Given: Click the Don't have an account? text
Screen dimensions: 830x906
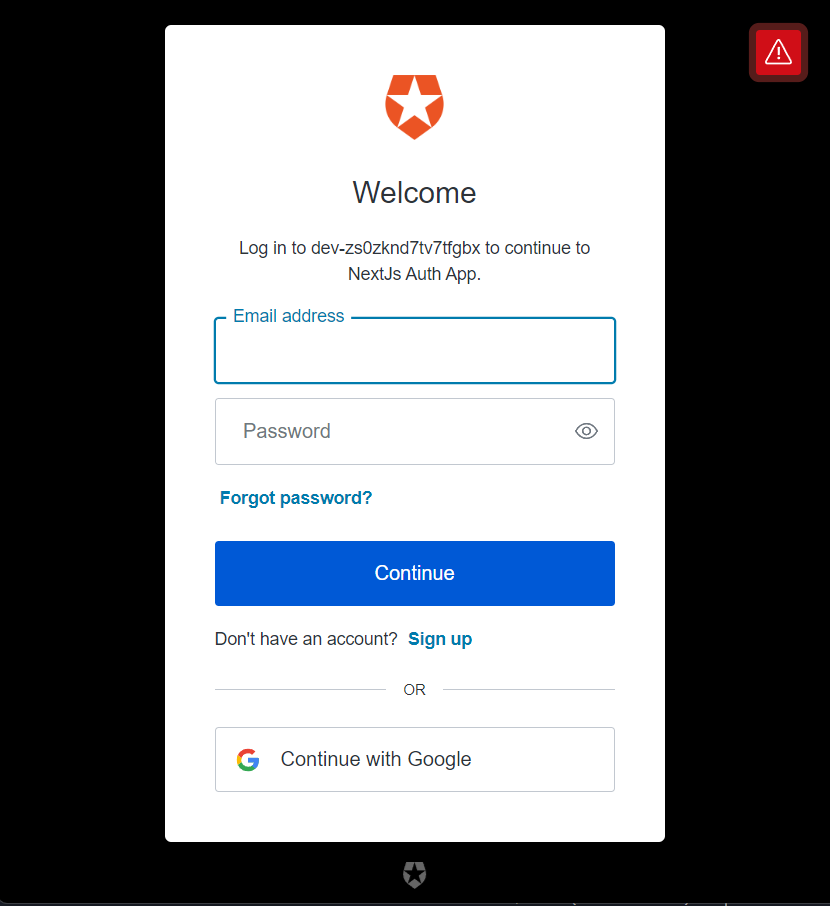Looking at the screenshot, I should coord(306,639).
